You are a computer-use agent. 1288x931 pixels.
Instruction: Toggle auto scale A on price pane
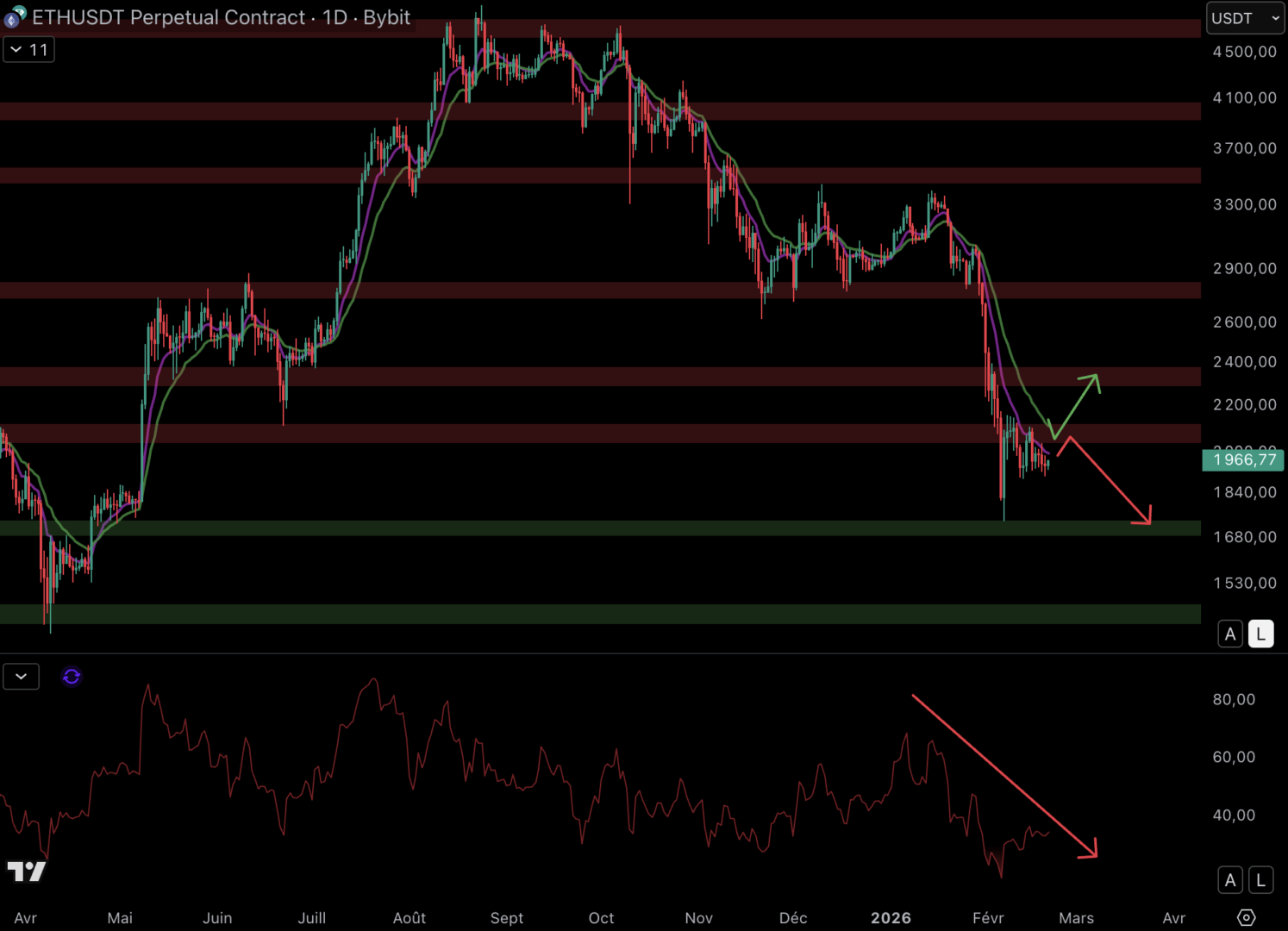1230,634
